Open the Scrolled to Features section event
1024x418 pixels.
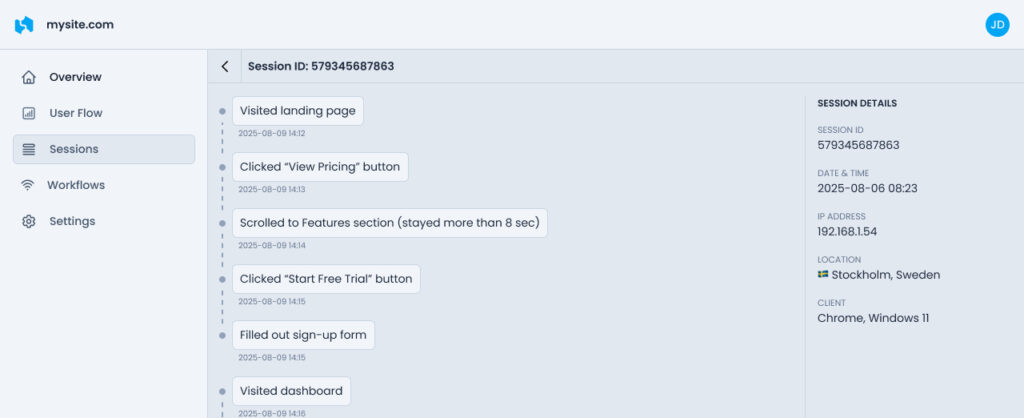(x=390, y=223)
